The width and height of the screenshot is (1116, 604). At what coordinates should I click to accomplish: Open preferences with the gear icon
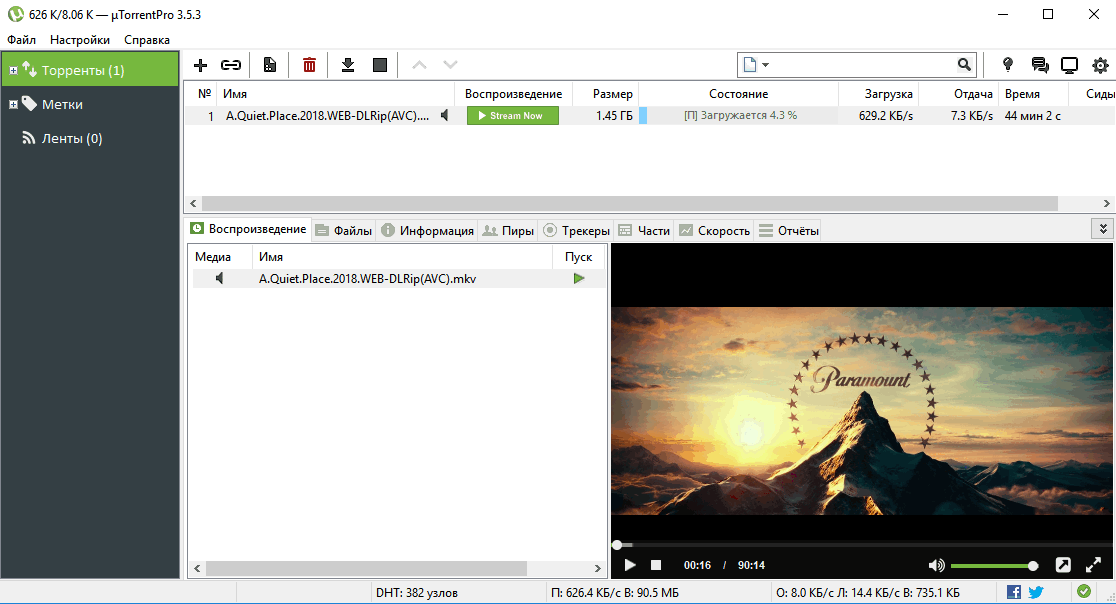1100,65
